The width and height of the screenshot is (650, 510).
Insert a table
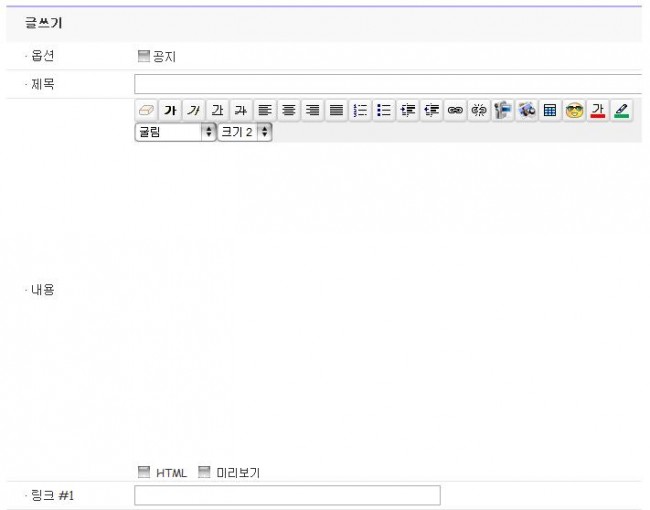[x=550, y=110]
